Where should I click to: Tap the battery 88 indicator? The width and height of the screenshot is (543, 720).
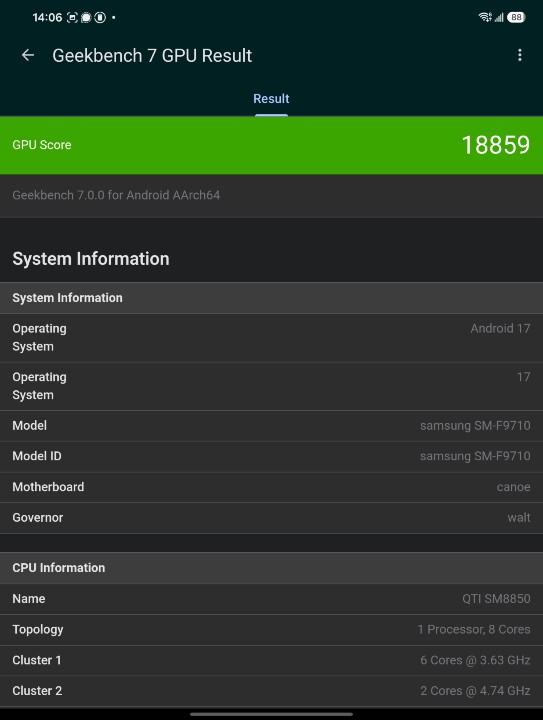516,17
